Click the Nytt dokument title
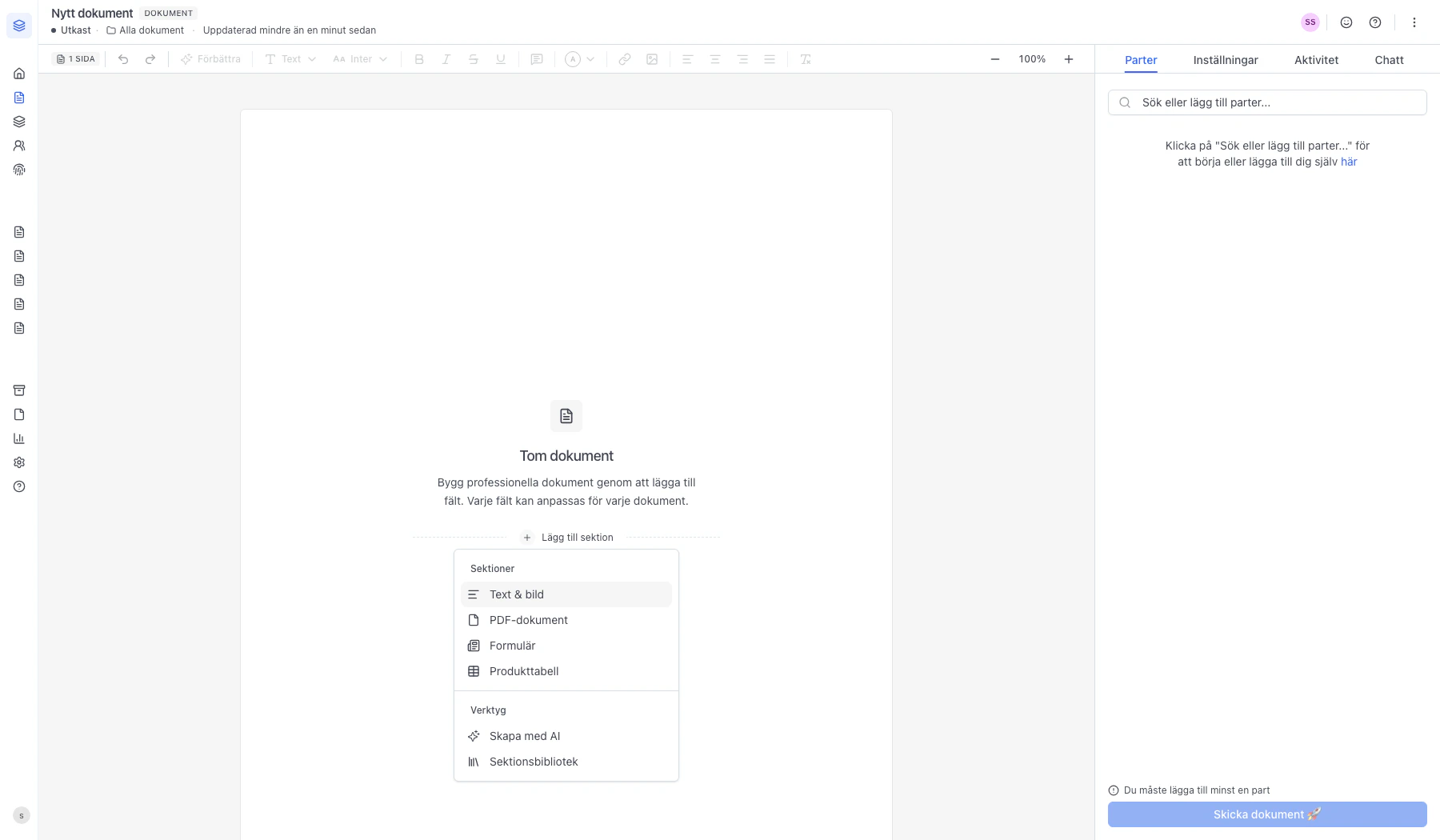This screenshot has height=840, width=1440. pos(92,14)
